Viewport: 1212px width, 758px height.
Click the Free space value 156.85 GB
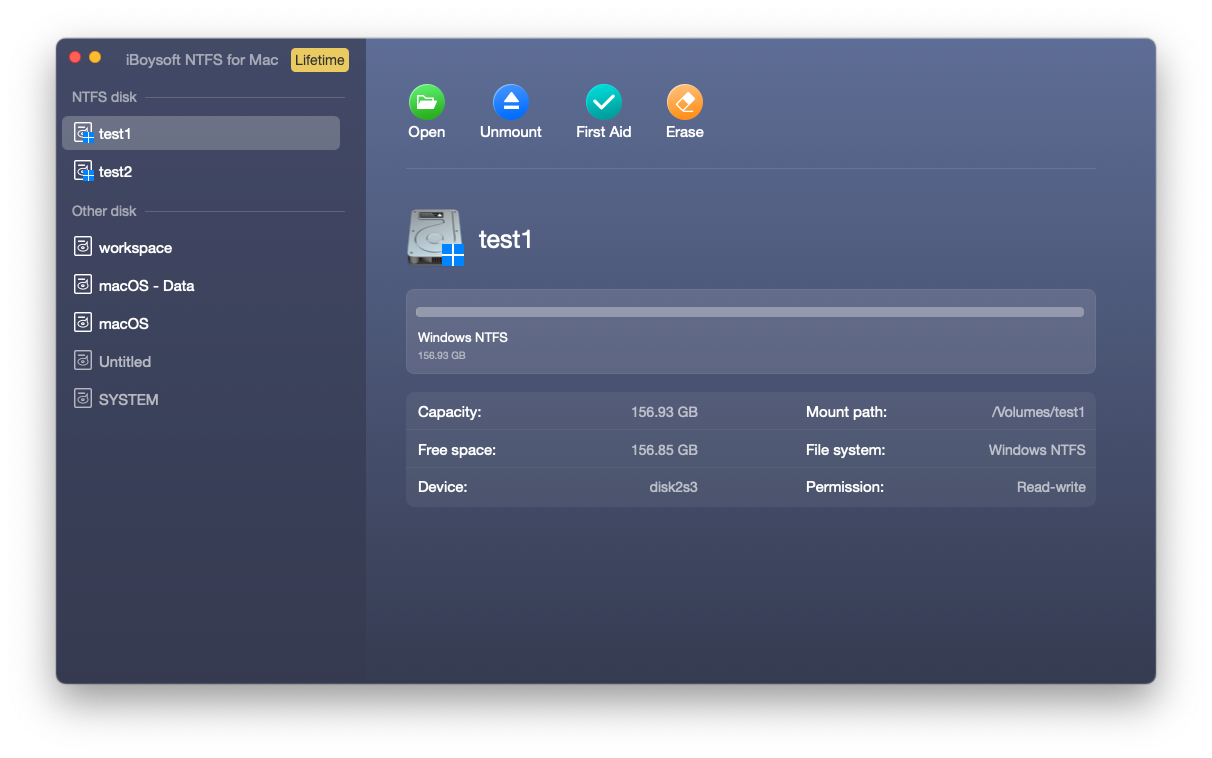[664, 450]
